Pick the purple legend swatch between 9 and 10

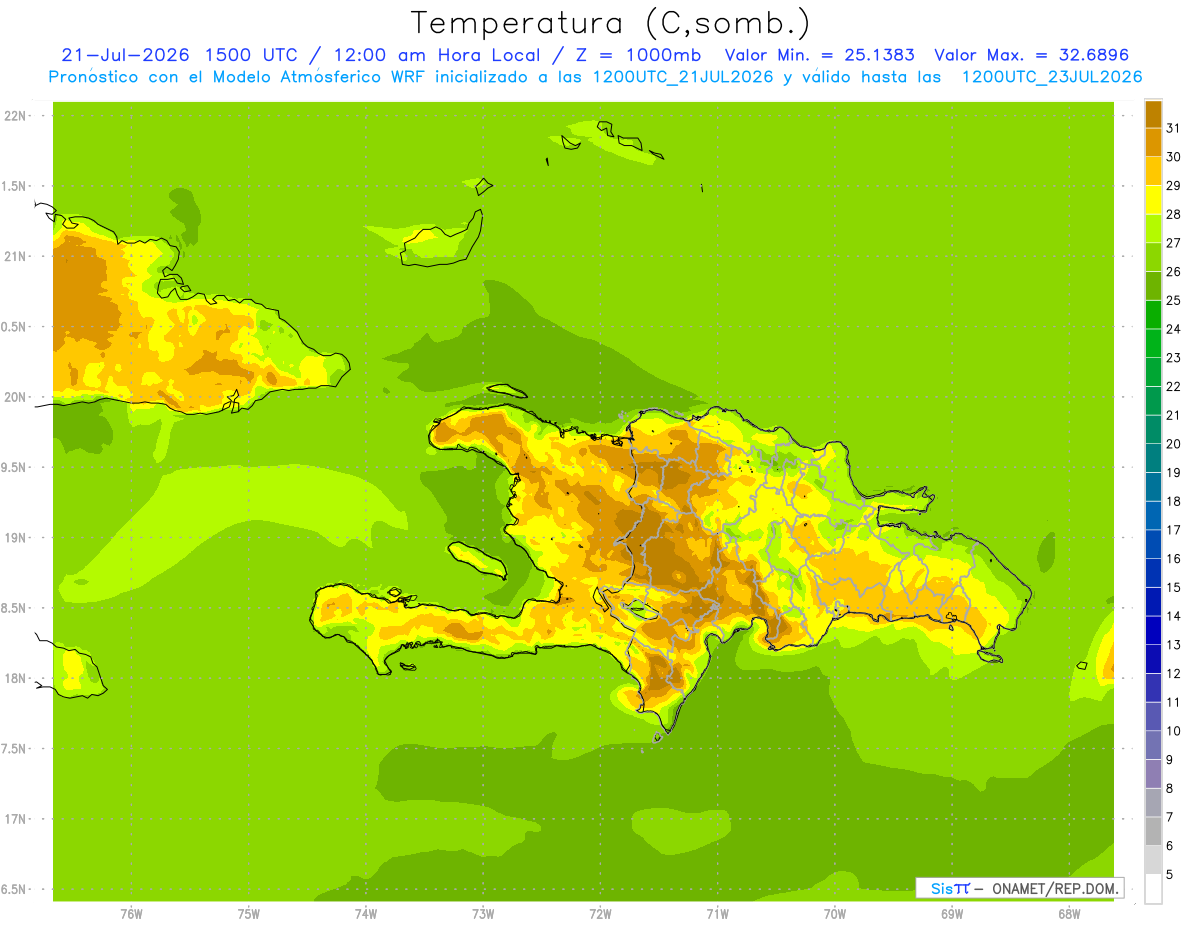click(x=1153, y=744)
